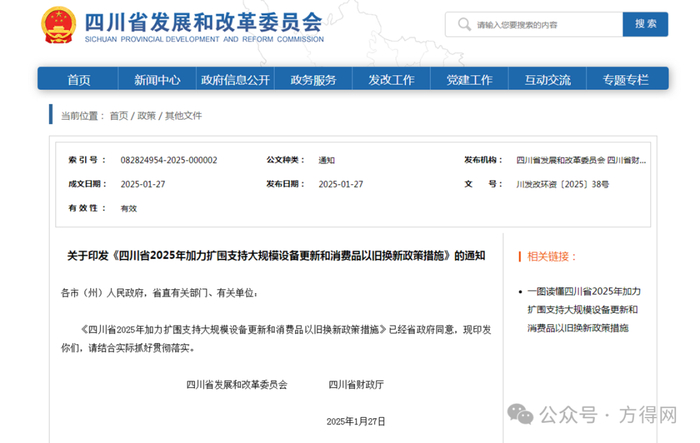Click the salutation line 各市（州）人民政府
This screenshot has height=443, width=700.
click(159, 293)
